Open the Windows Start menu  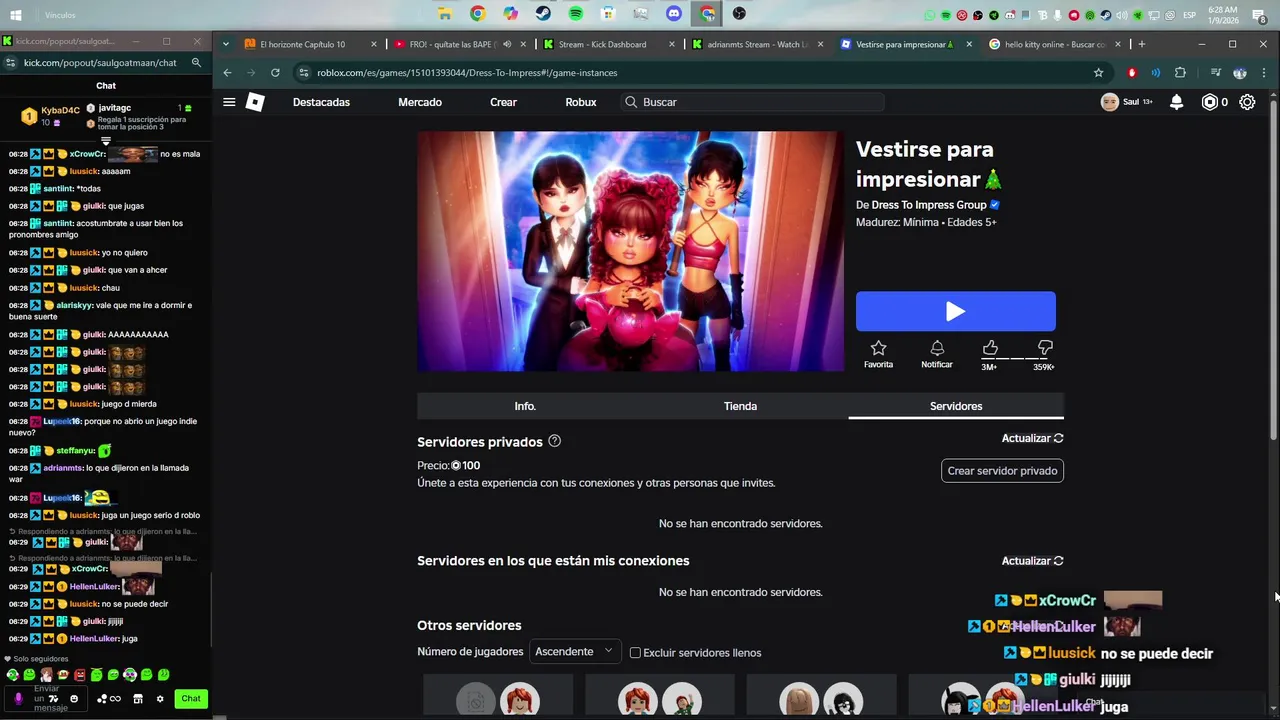[15, 15]
